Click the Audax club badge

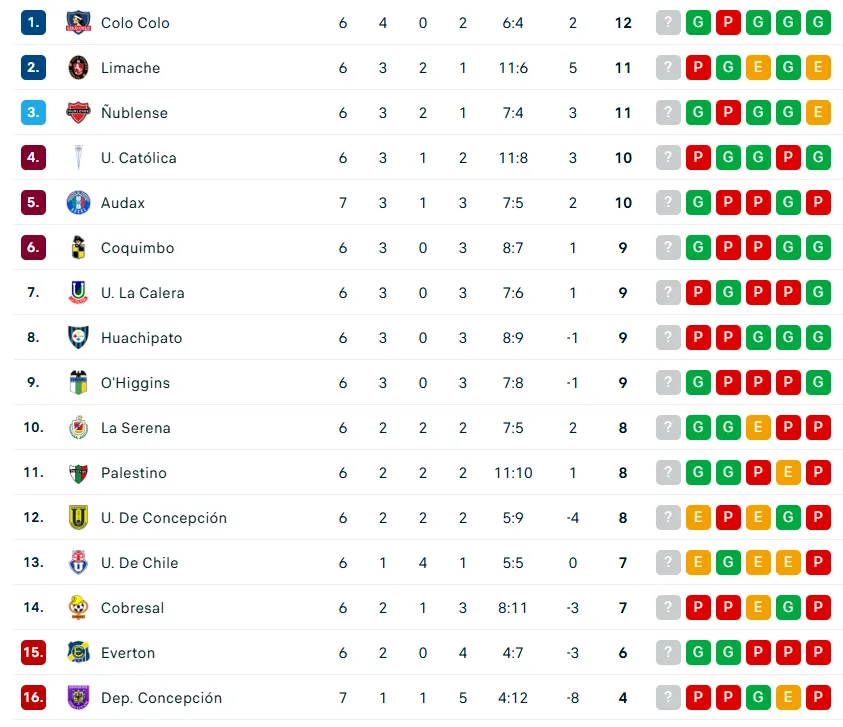click(x=77, y=202)
